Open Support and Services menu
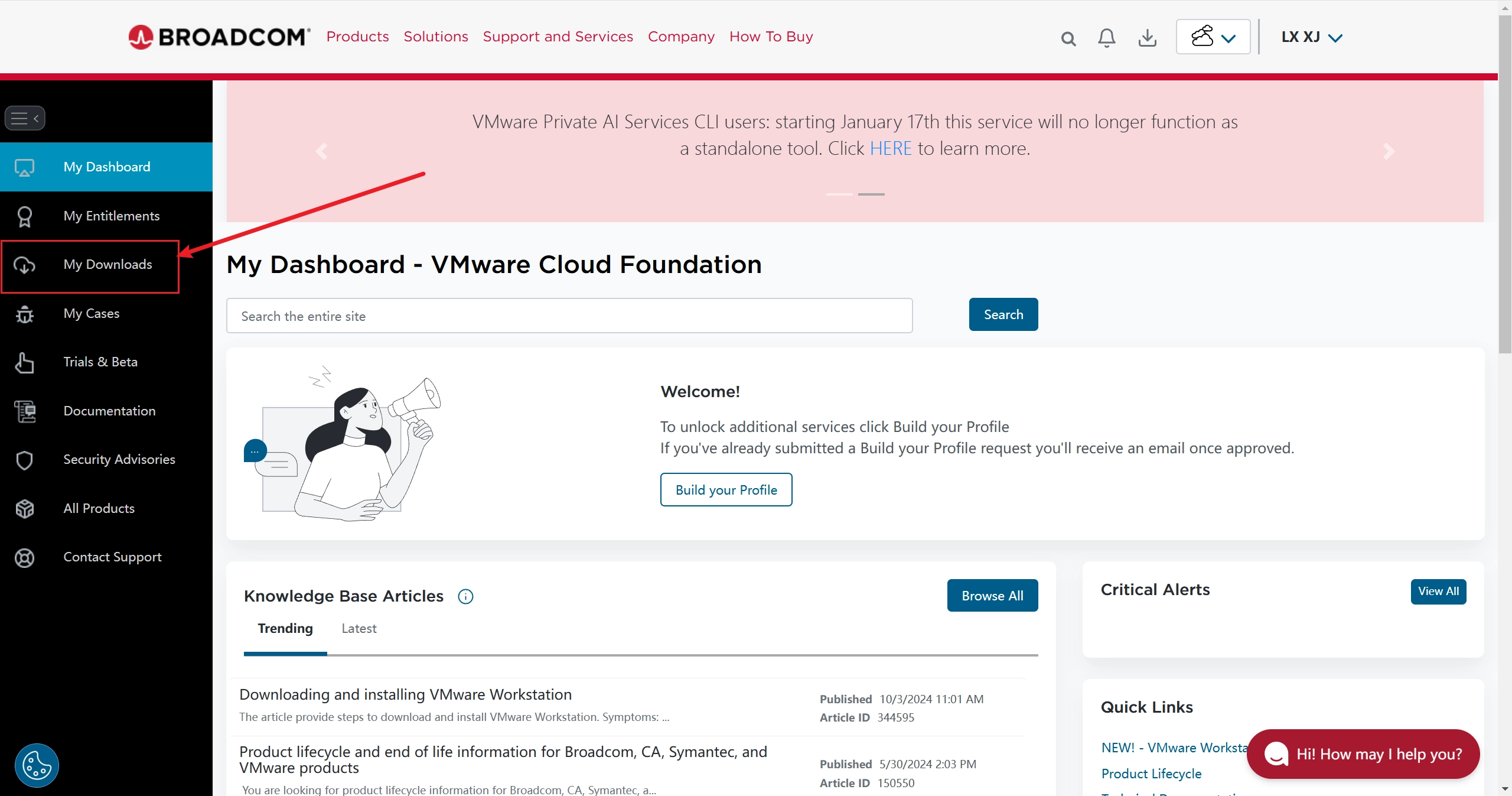The width and height of the screenshot is (1512, 796). [558, 37]
